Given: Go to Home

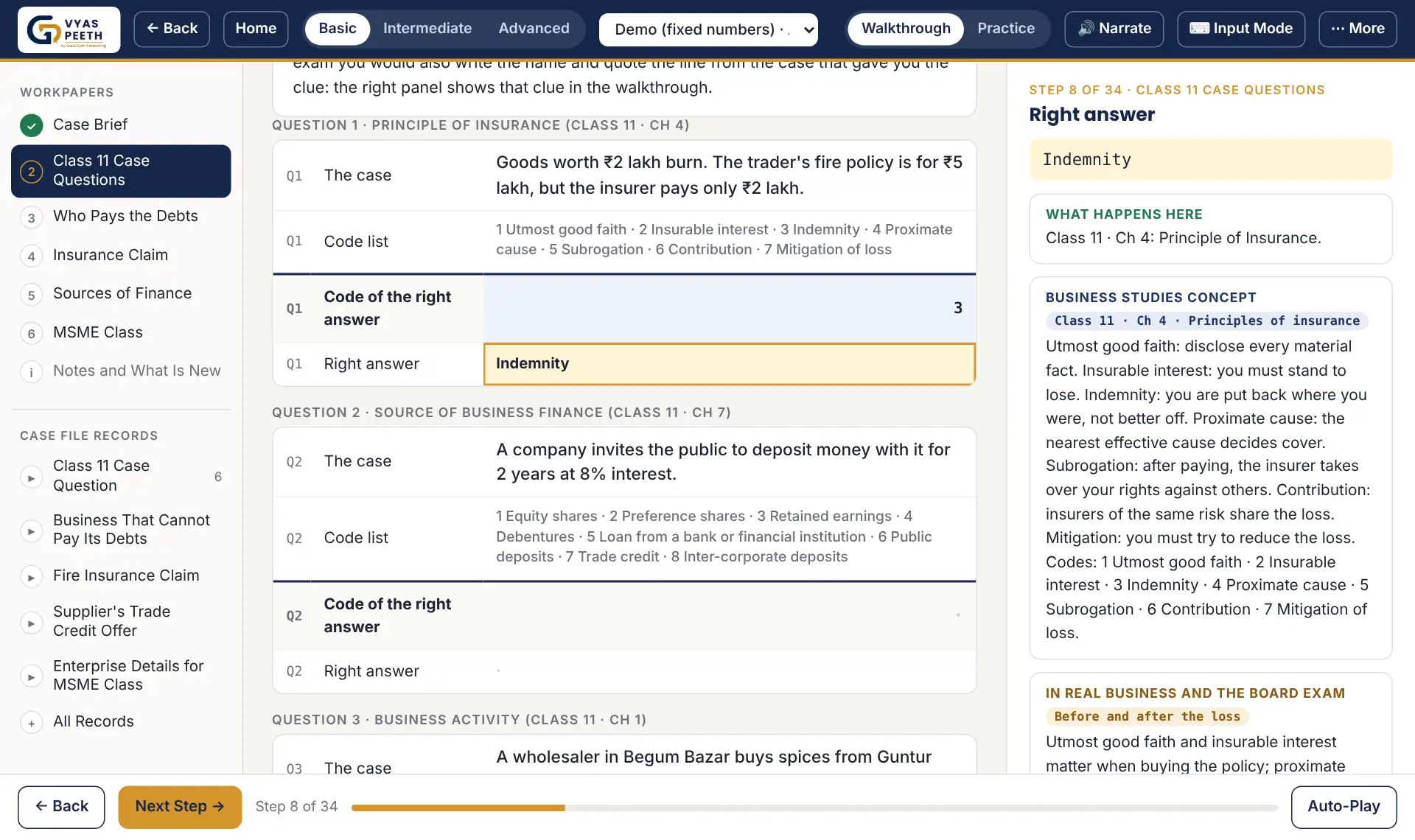Looking at the screenshot, I should point(256,29).
